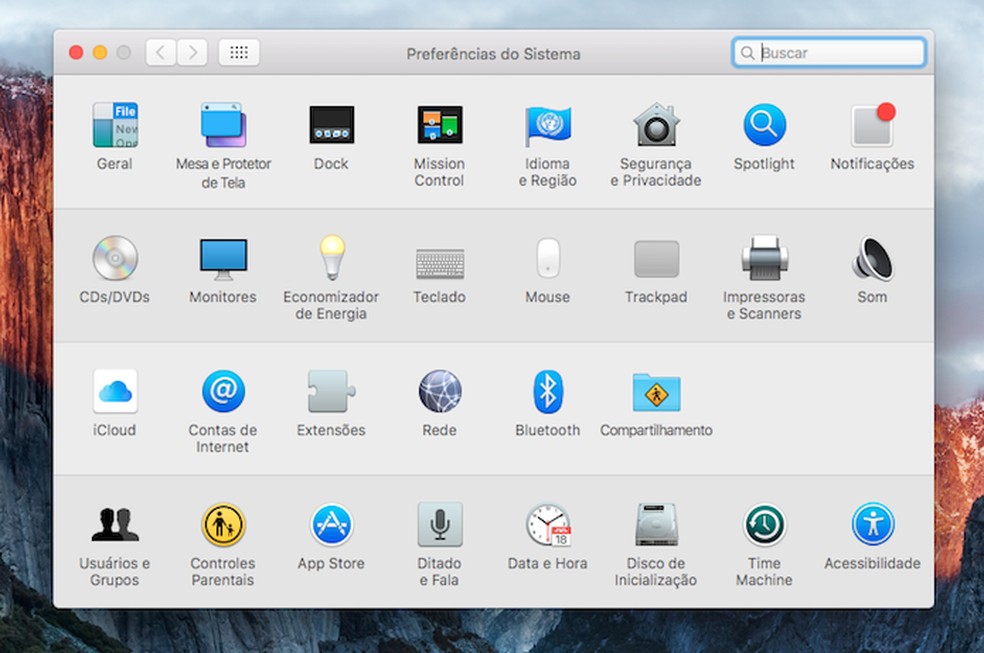Click the Dock preferences icon
The width and height of the screenshot is (984, 653).
tap(331, 126)
